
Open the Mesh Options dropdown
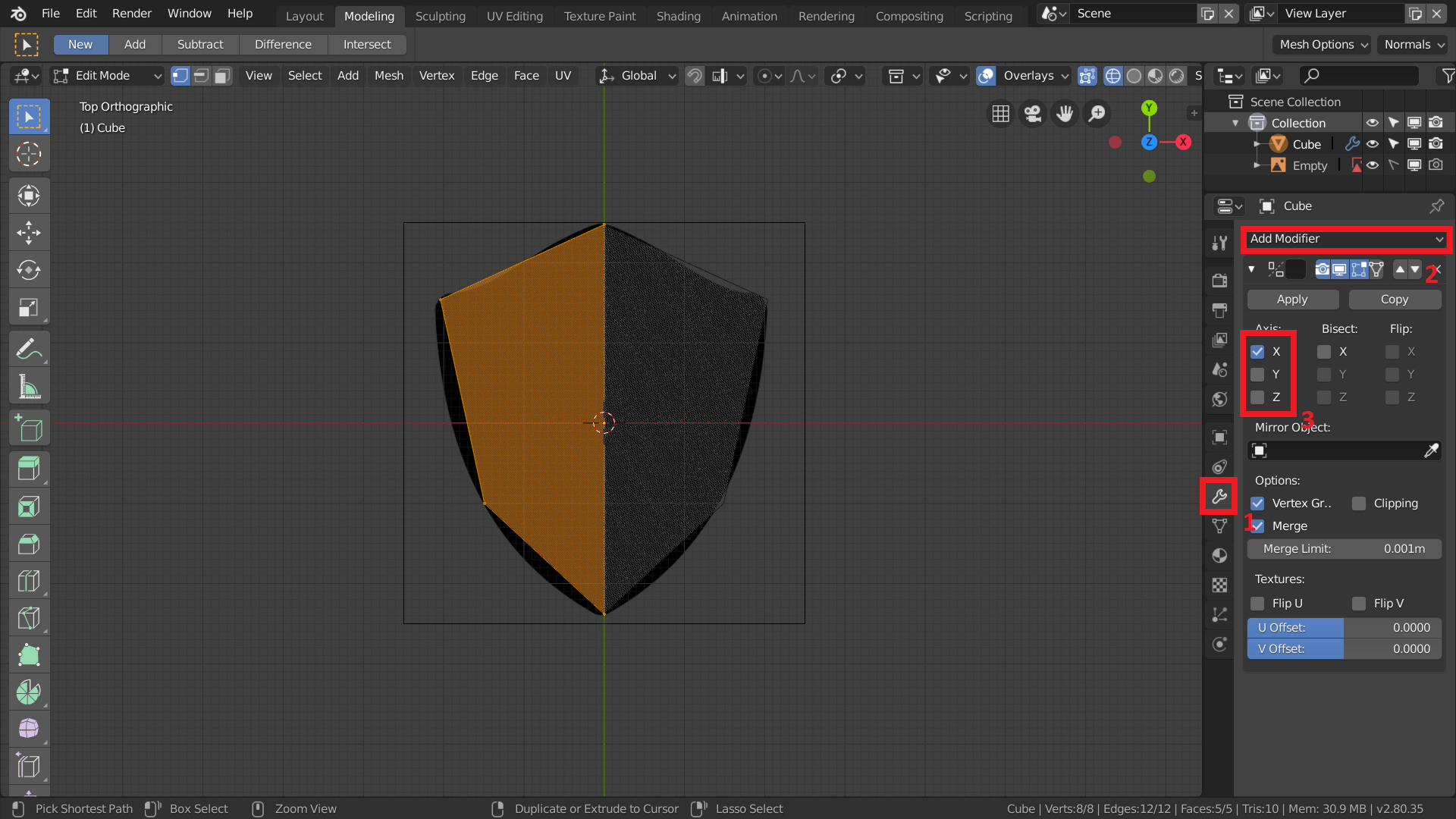pos(1323,45)
